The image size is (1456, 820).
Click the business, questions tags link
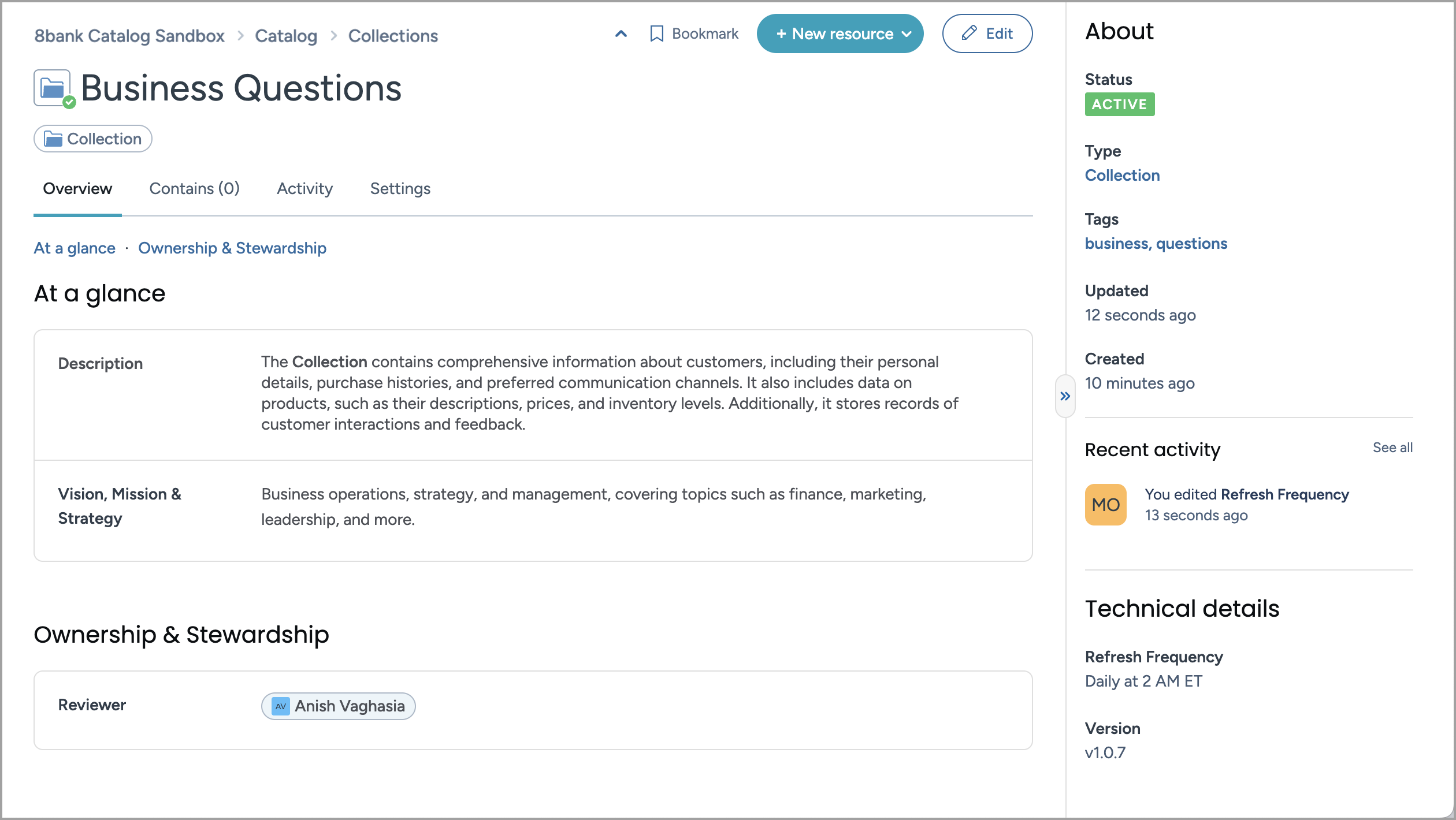point(1156,243)
